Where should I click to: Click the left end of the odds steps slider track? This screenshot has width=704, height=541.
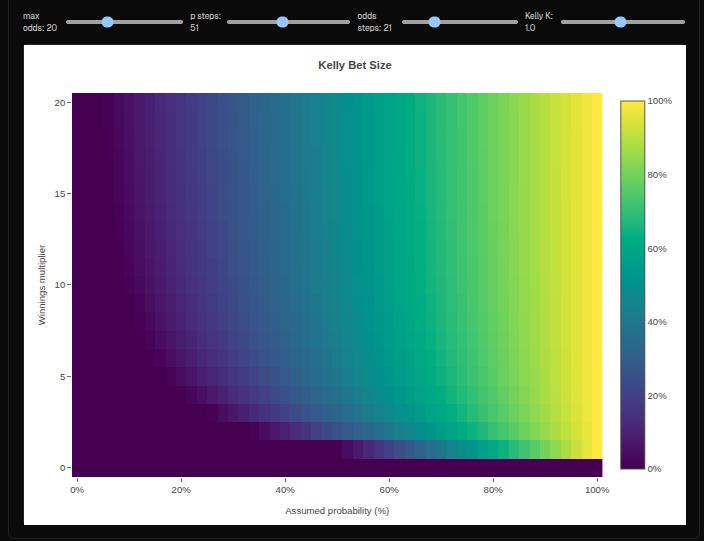pos(403,22)
